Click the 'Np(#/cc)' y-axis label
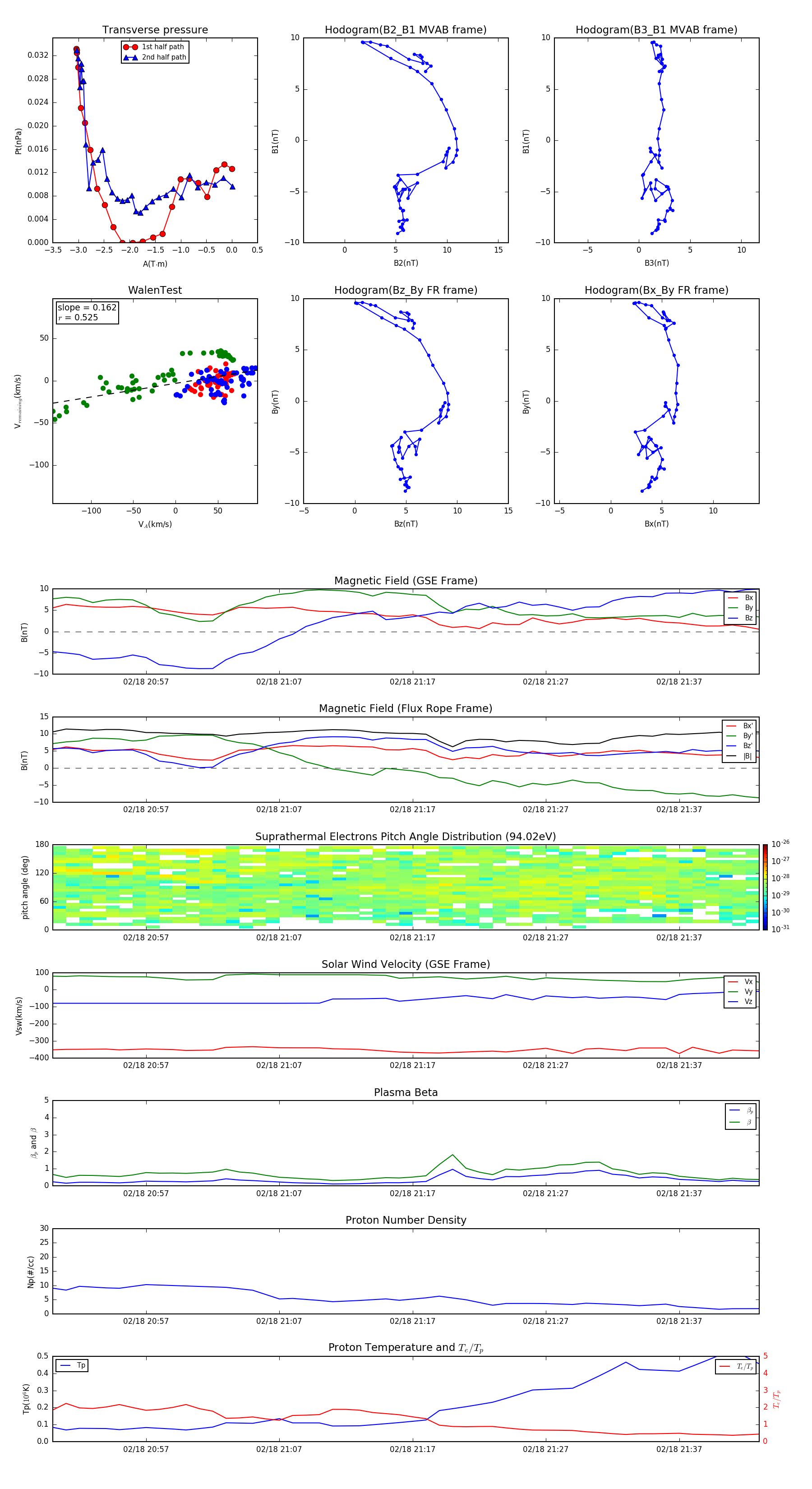 [x=31, y=1271]
